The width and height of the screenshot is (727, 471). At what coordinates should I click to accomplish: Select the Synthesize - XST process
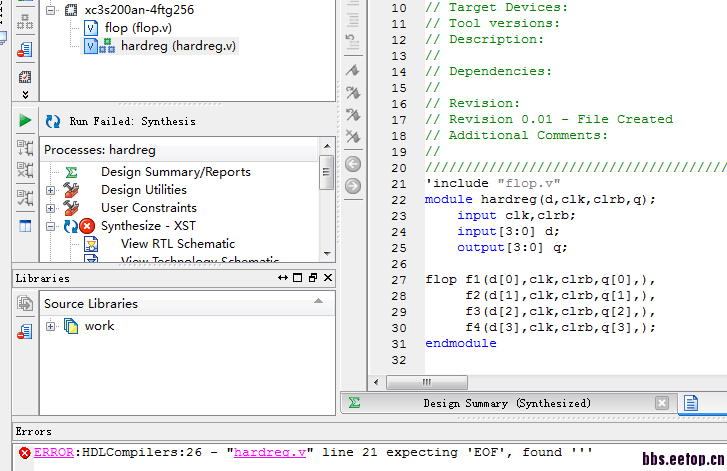tap(148, 226)
